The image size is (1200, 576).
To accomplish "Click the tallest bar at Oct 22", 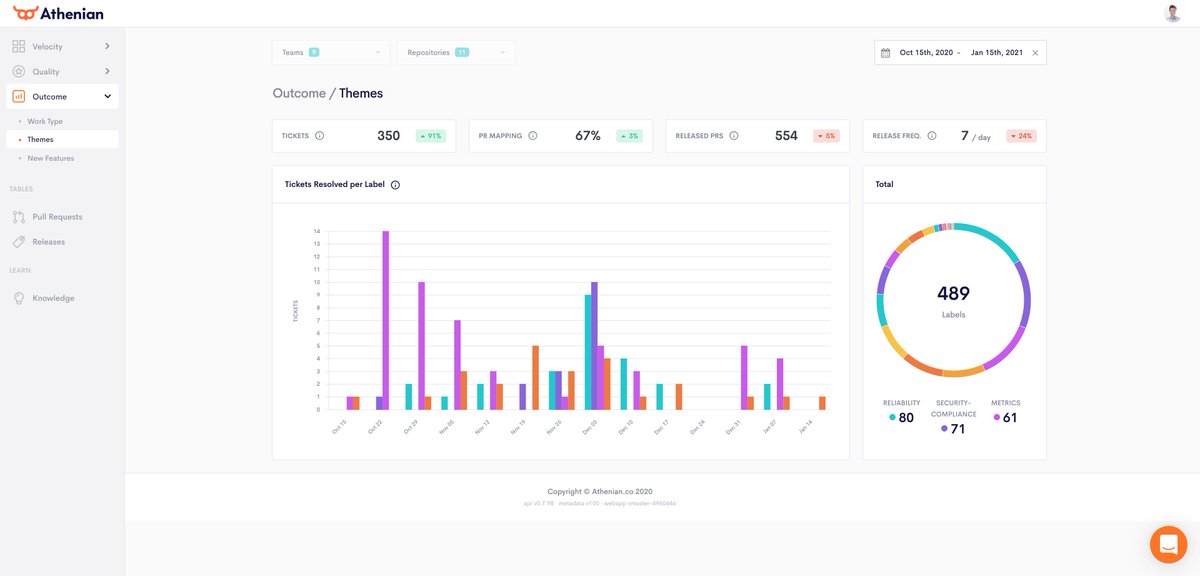I will click(x=386, y=320).
